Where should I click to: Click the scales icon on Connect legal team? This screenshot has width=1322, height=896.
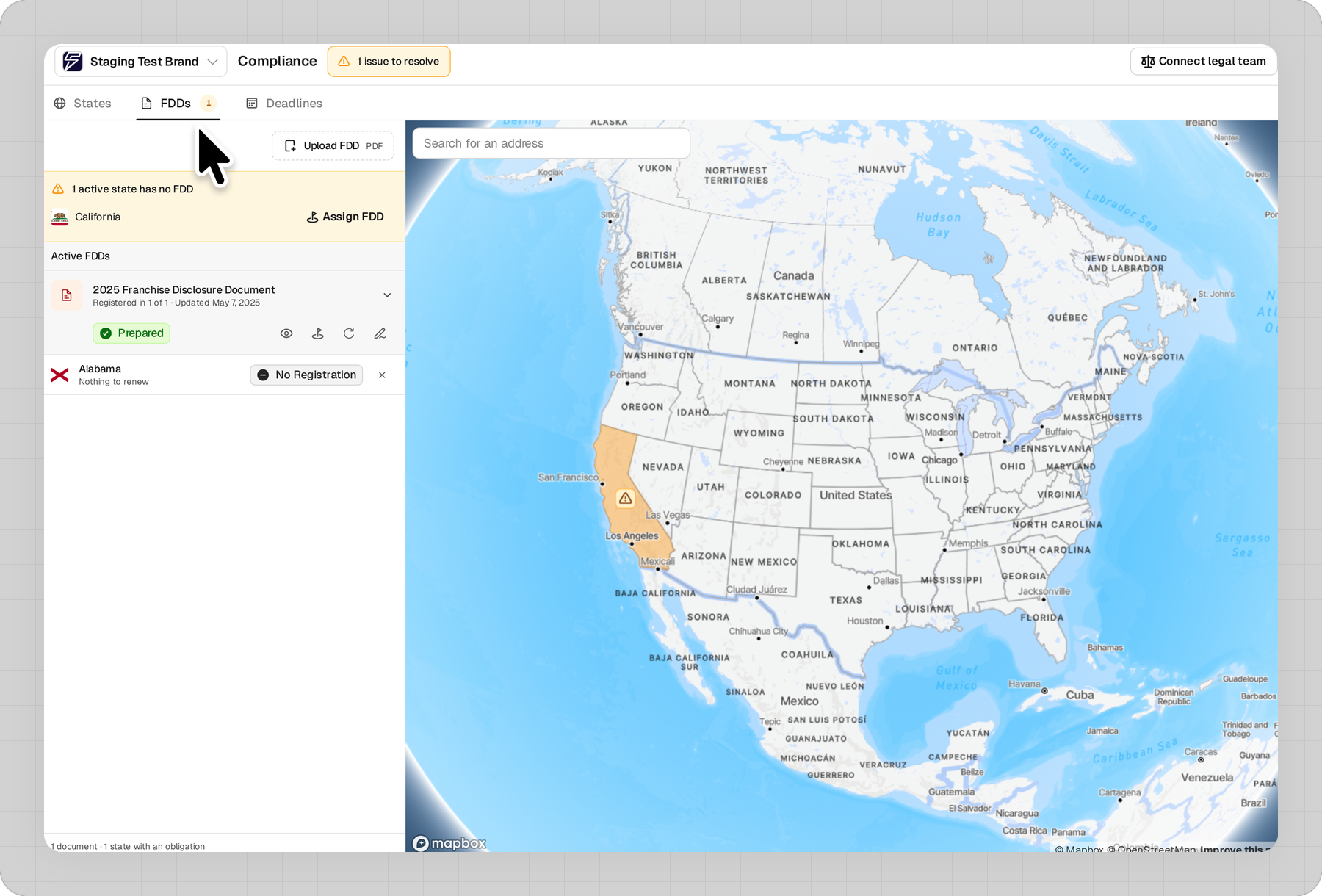tap(1148, 62)
